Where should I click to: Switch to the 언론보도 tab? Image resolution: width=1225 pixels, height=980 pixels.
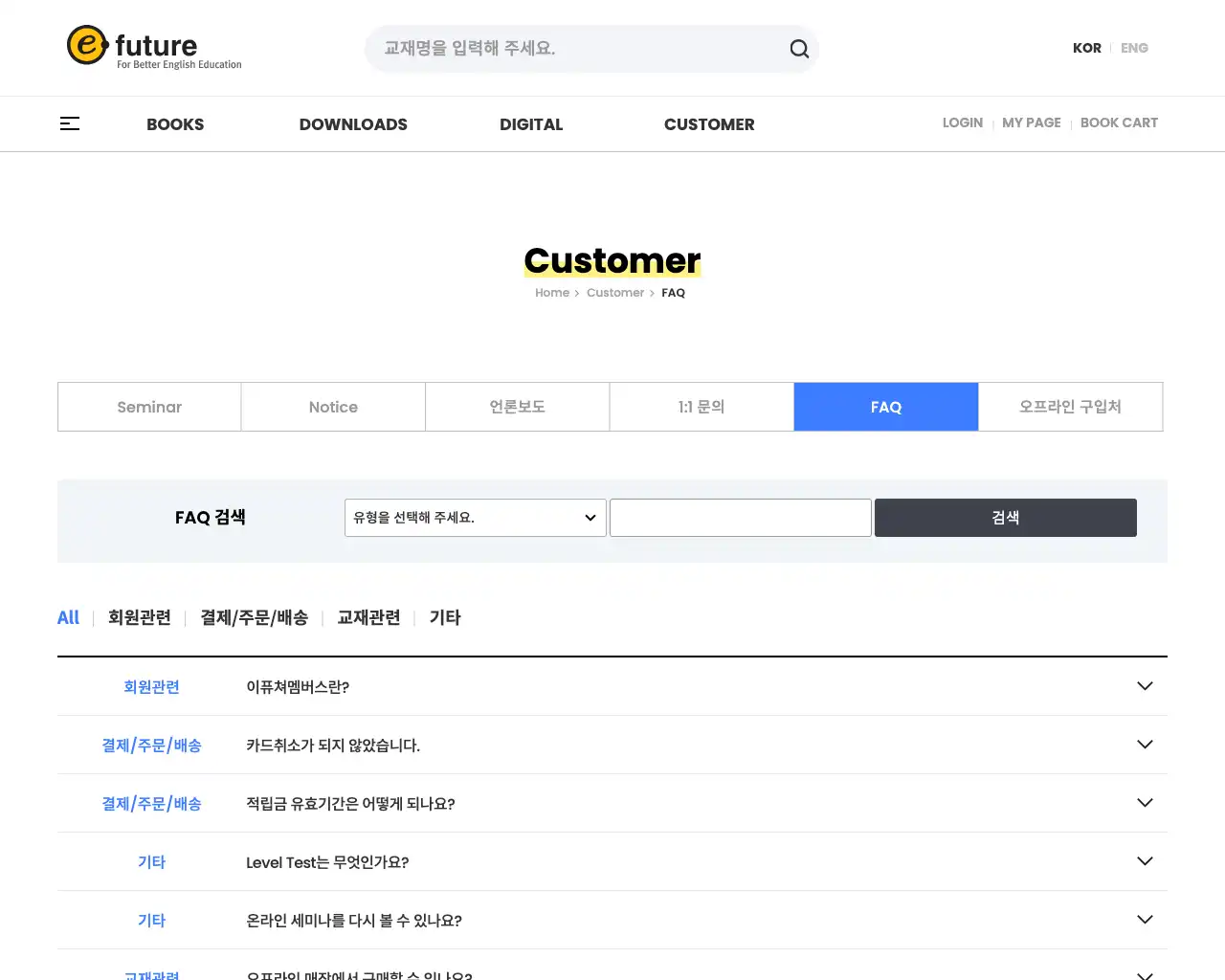pyautogui.click(x=518, y=407)
